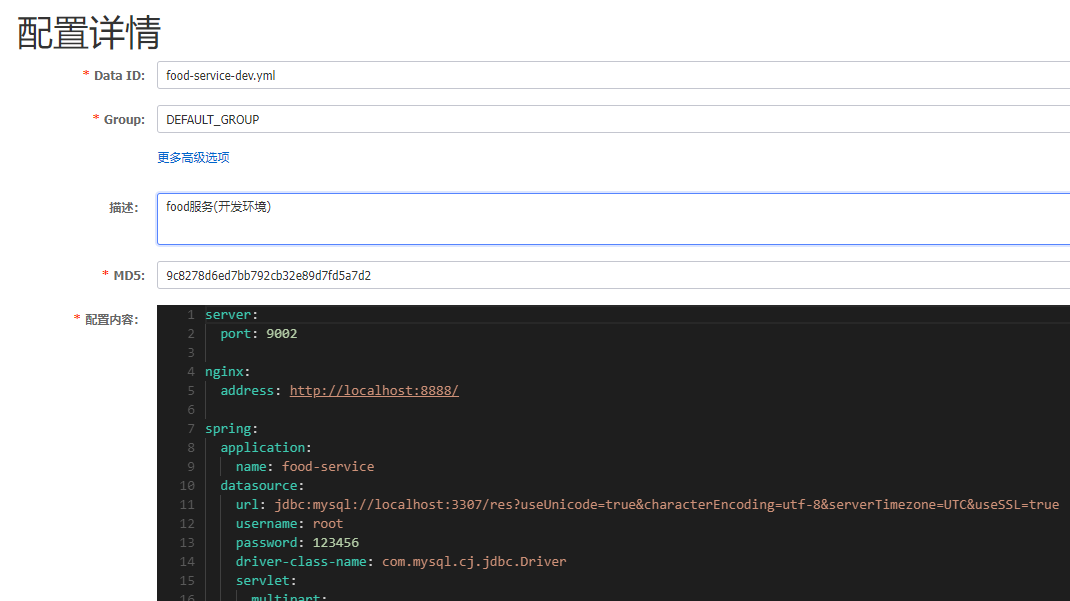Click the username value root
1070x601 pixels.
click(x=327, y=524)
